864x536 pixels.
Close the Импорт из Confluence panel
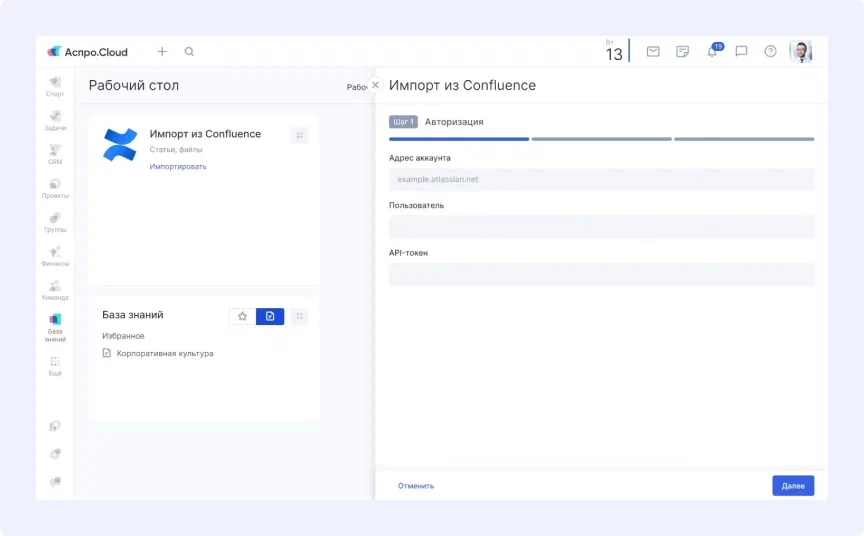(375, 85)
